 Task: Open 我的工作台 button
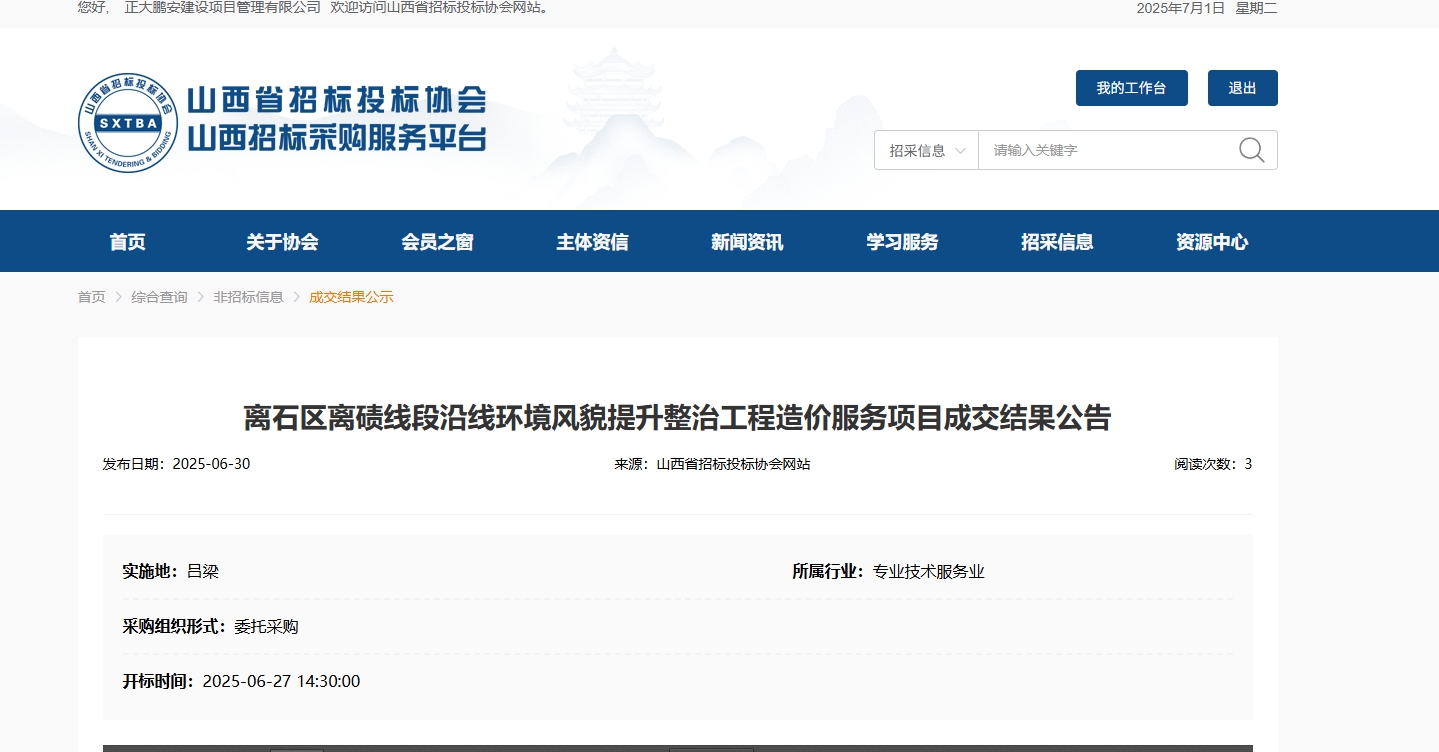coord(1131,88)
